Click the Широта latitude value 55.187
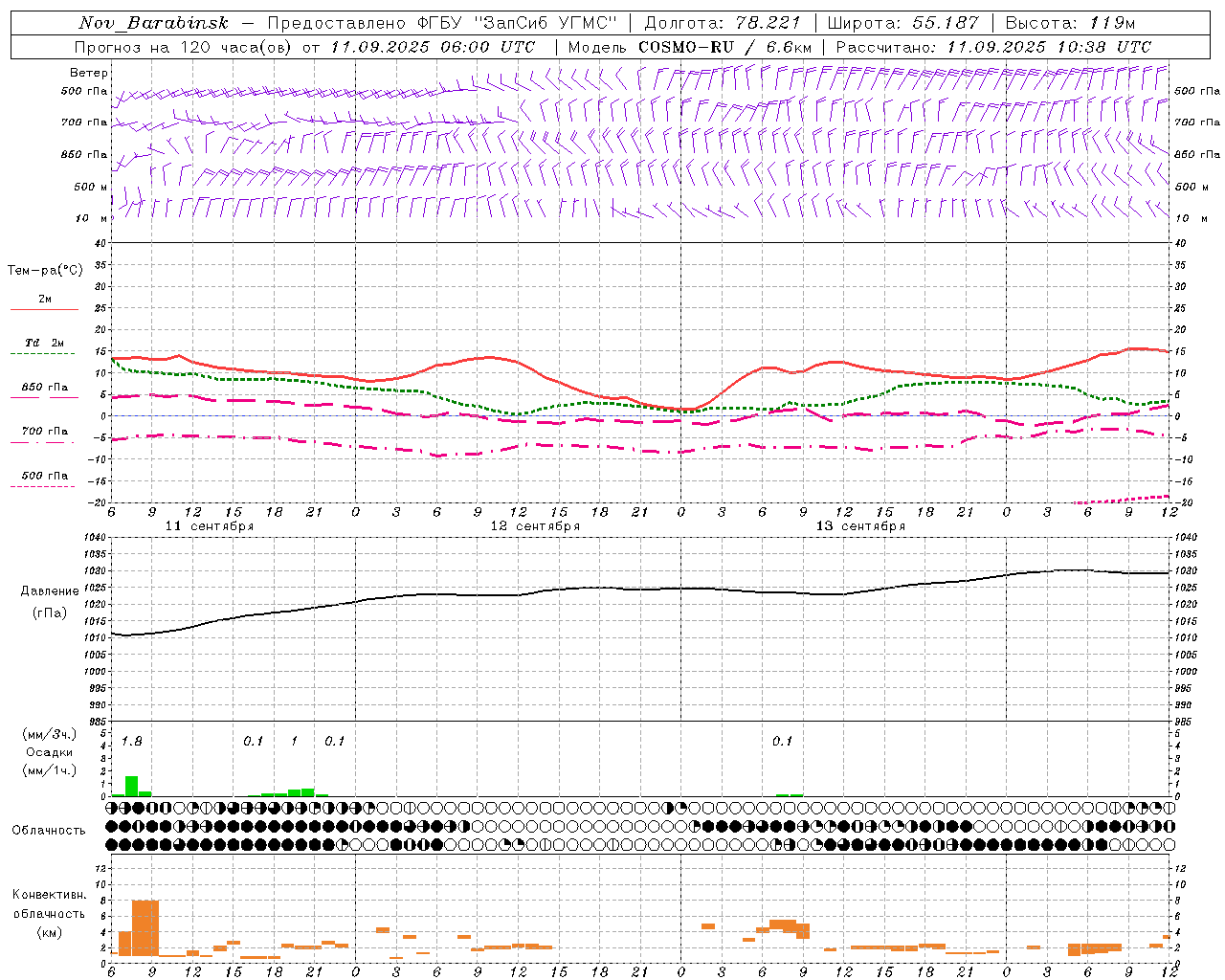The image size is (1225, 980). 946,23
